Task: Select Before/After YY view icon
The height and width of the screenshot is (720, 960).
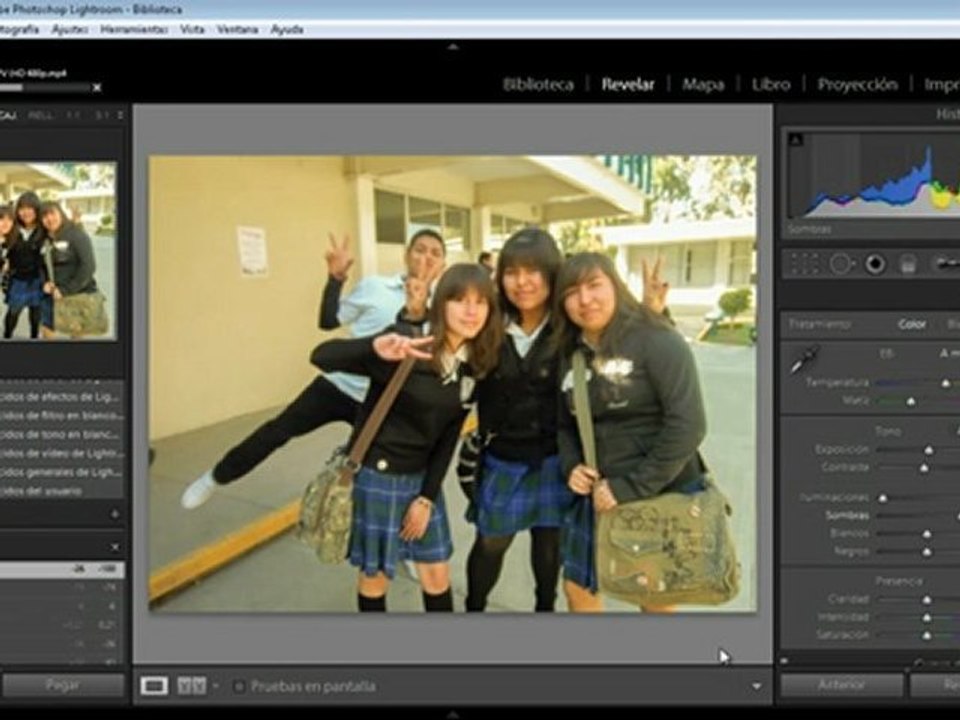Action: point(192,686)
